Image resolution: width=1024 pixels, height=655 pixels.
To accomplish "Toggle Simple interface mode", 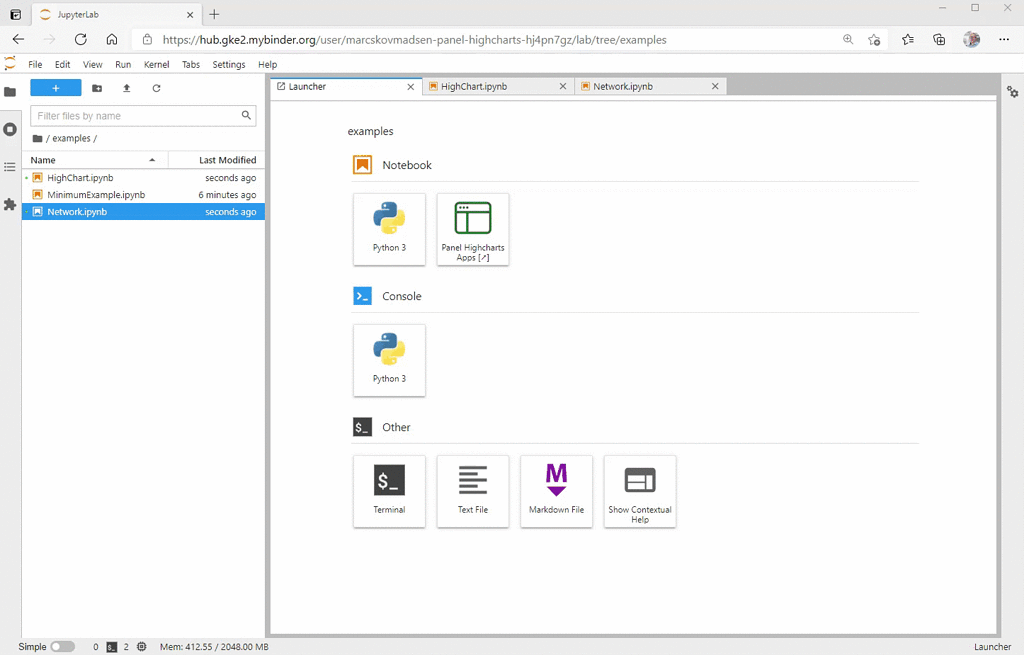I will [62, 646].
